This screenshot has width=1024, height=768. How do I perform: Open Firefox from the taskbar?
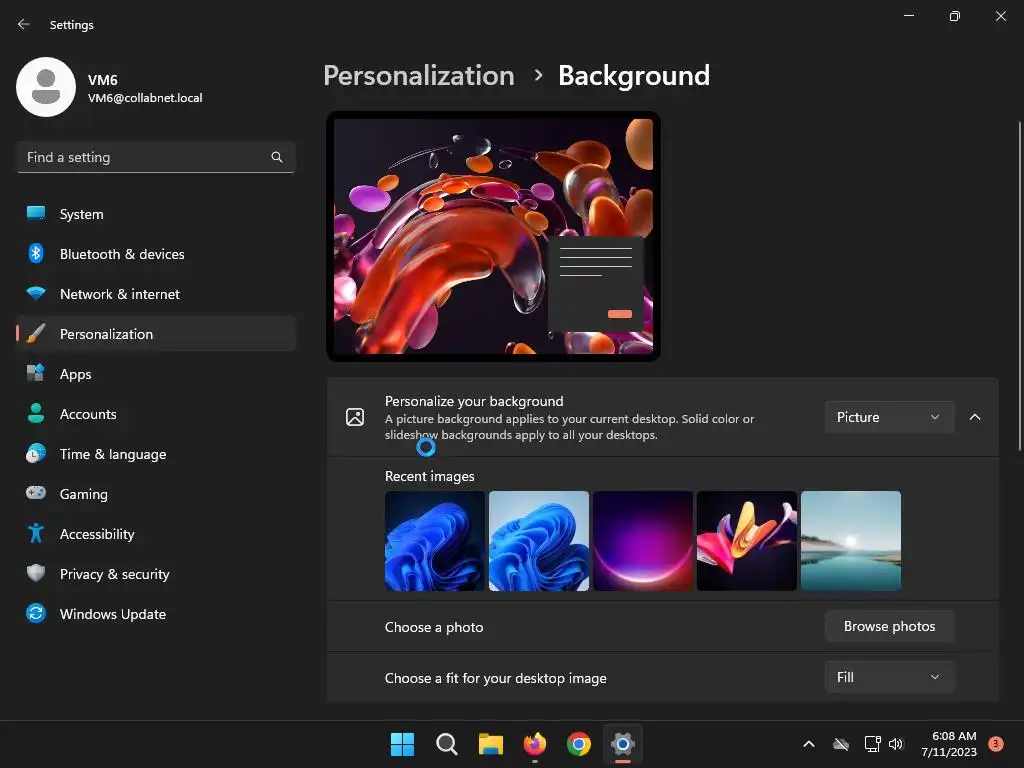click(x=535, y=744)
